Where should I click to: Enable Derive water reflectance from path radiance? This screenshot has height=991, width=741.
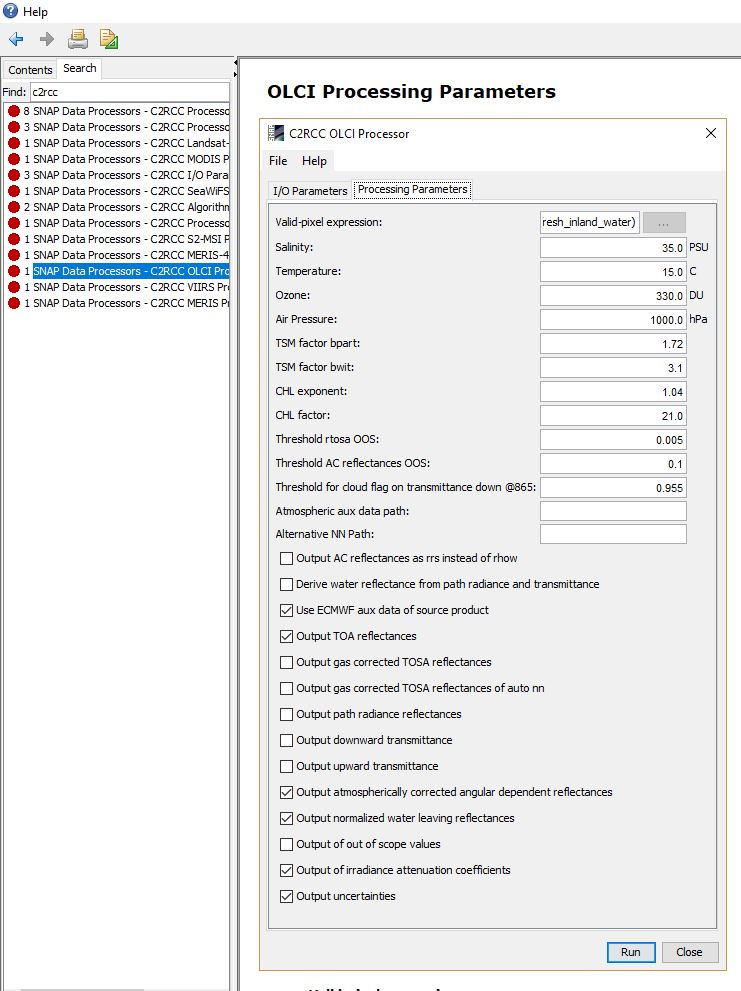pos(286,584)
